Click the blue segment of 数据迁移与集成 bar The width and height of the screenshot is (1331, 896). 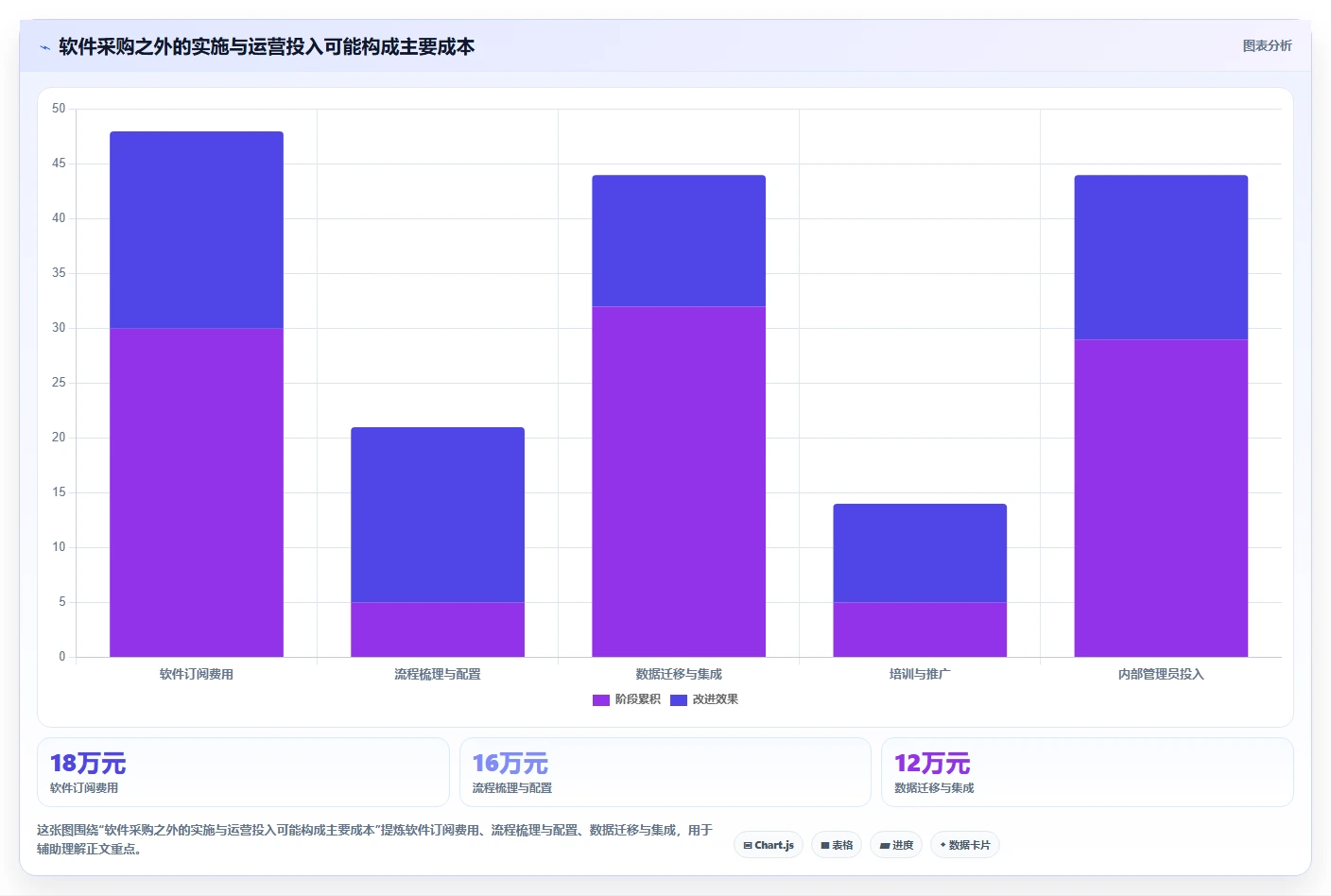tap(679, 240)
